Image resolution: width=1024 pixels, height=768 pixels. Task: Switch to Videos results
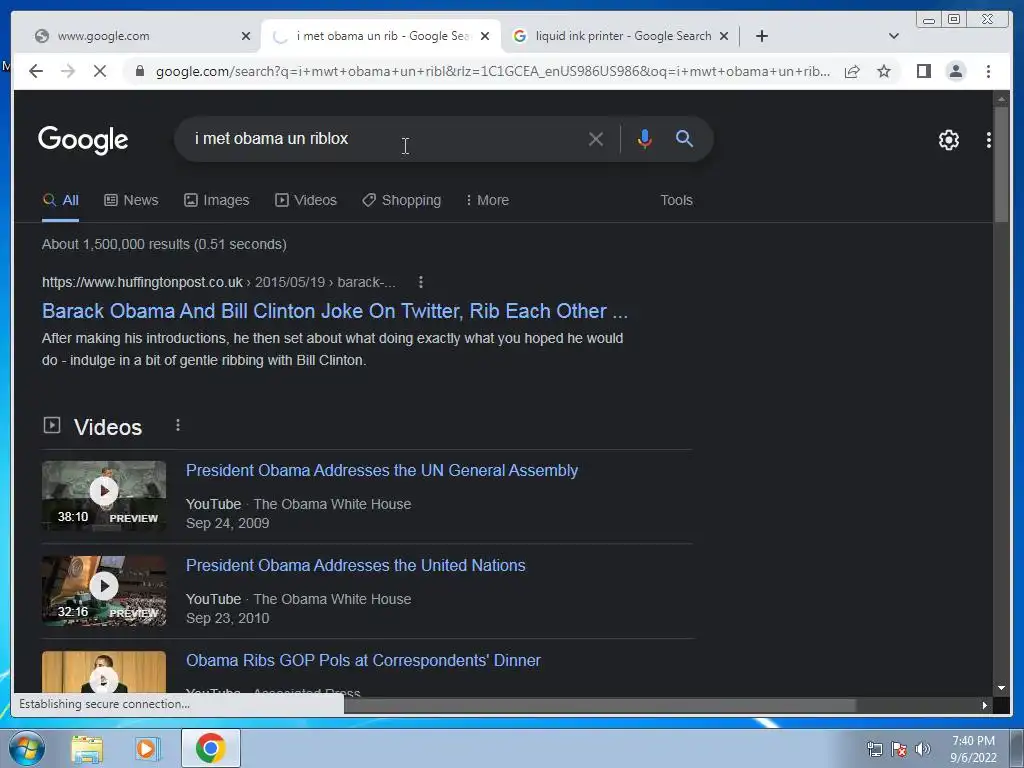[306, 200]
